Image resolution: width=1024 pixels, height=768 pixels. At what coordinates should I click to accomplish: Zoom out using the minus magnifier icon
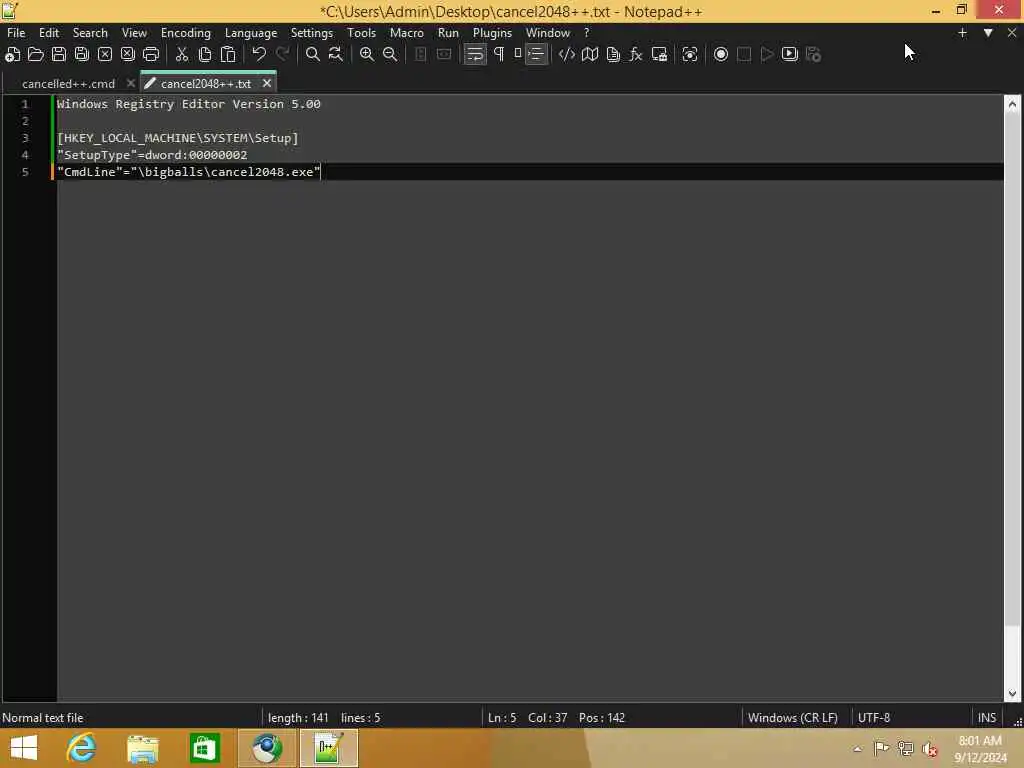pos(390,55)
